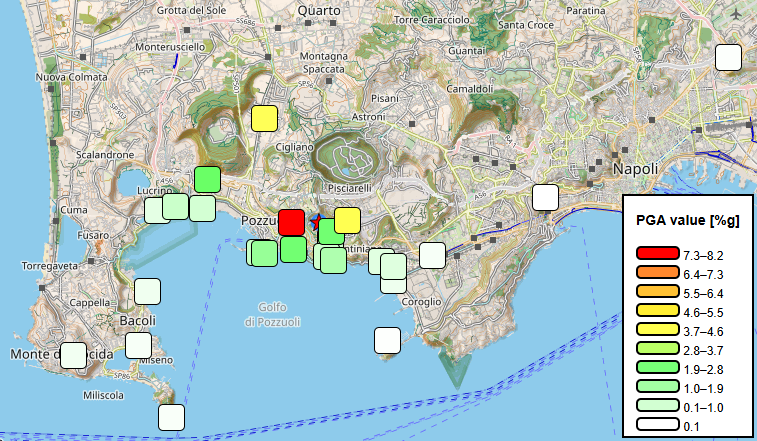Click the orange 6.4–7.3 legend swatch

pos(658,272)
